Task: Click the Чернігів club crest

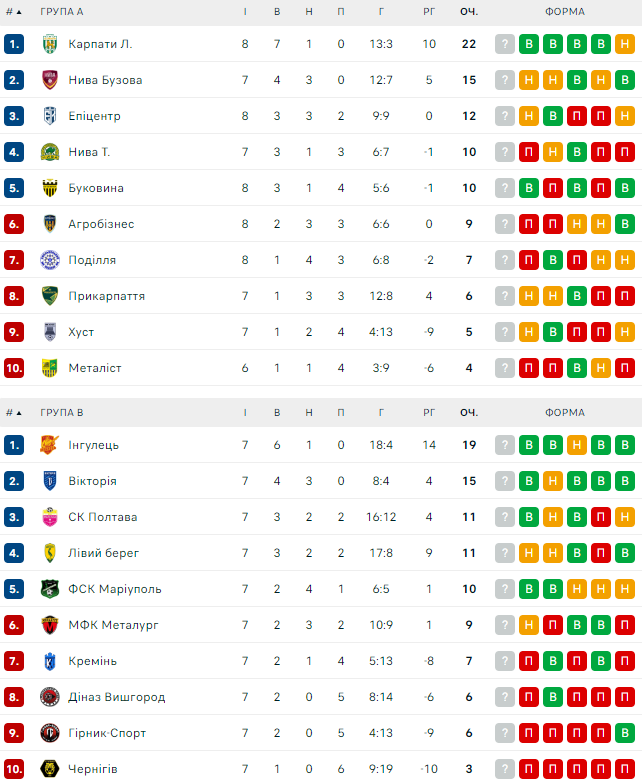Action: click(50, 769)
